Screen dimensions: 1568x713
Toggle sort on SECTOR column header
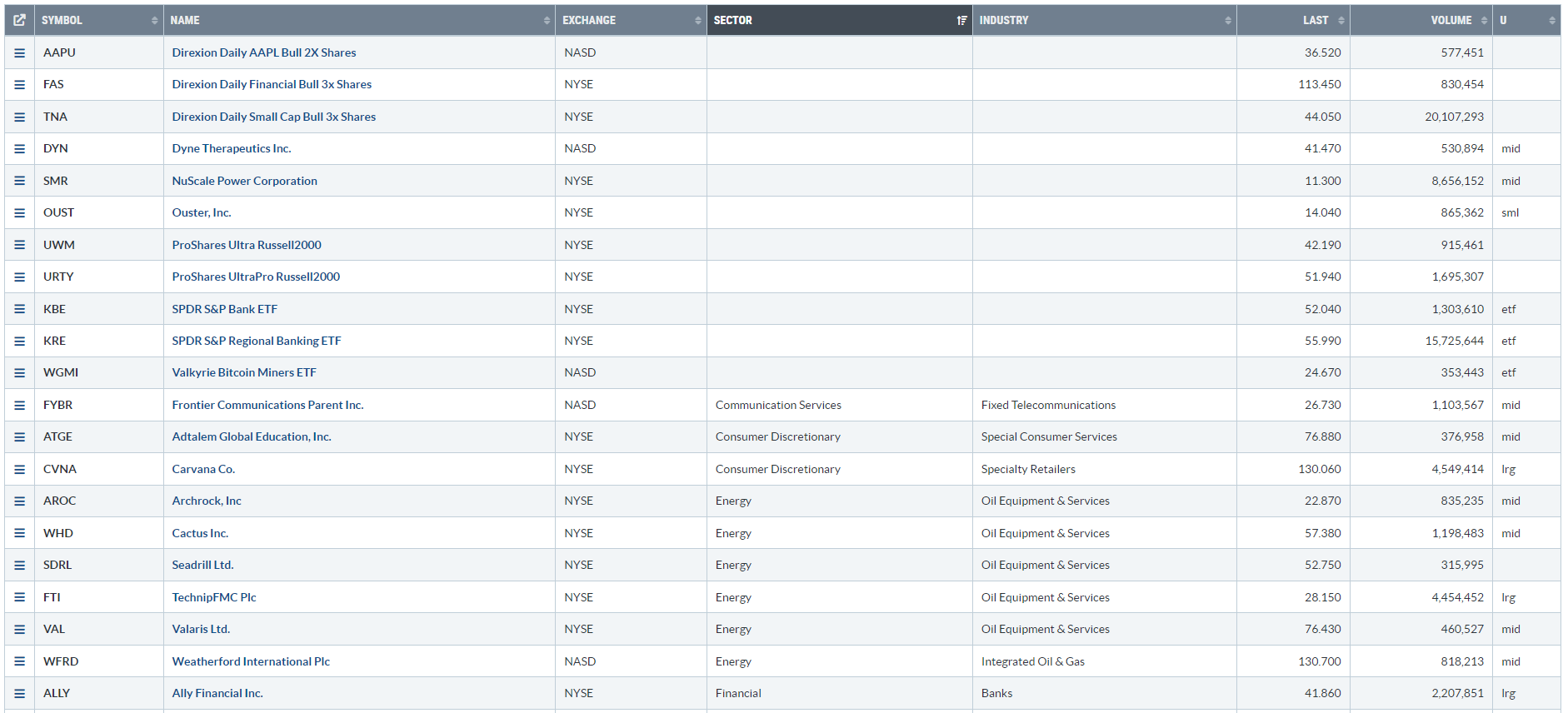tap(840, 20)
